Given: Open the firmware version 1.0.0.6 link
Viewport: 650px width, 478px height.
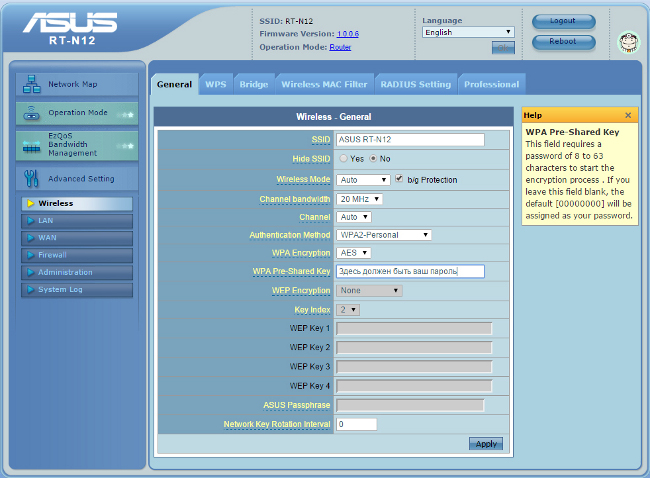Looking at the screenshot, I should pos(348,34).
